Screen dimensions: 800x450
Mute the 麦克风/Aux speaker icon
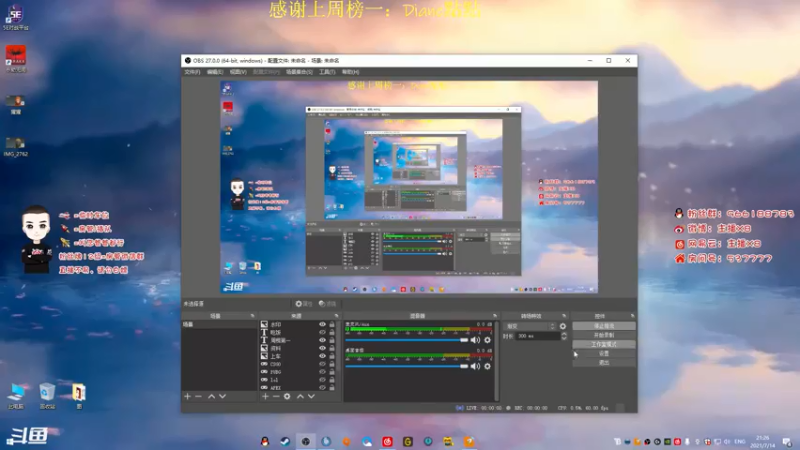tap(476, 340)
